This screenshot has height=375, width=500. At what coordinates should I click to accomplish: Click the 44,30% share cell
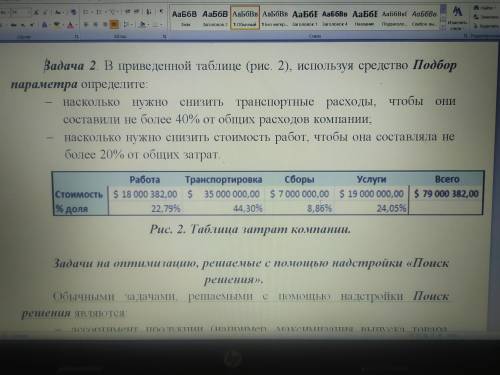[248, 209]
